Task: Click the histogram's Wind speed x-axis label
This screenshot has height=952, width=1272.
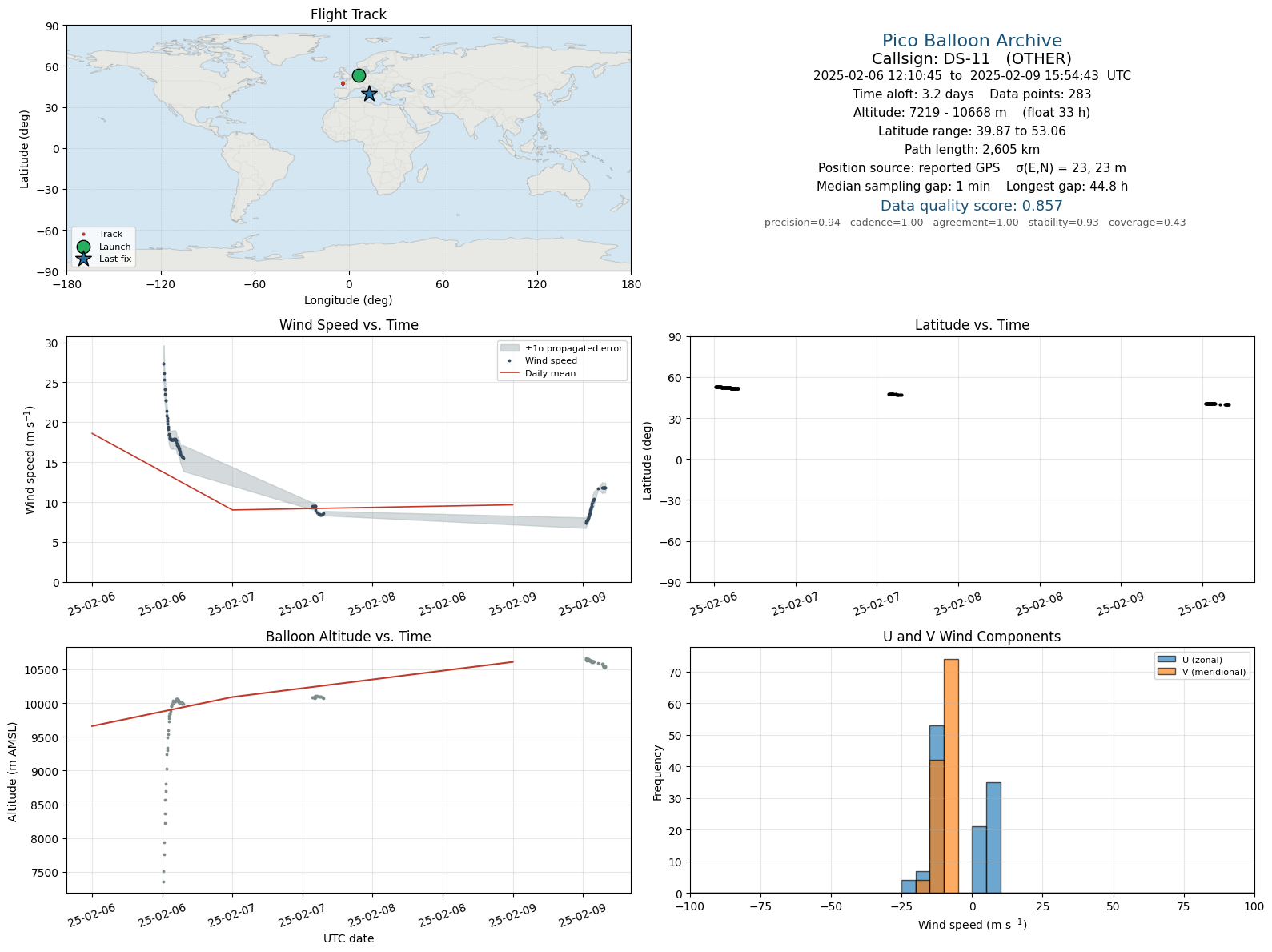Action: [x=972, y=925]
